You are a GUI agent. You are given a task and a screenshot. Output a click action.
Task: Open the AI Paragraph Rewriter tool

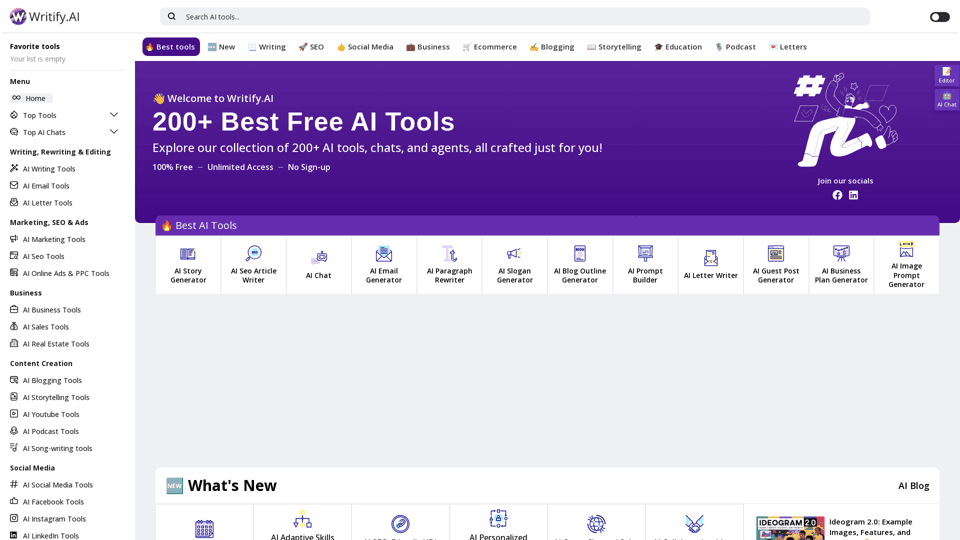pos(449,265)
